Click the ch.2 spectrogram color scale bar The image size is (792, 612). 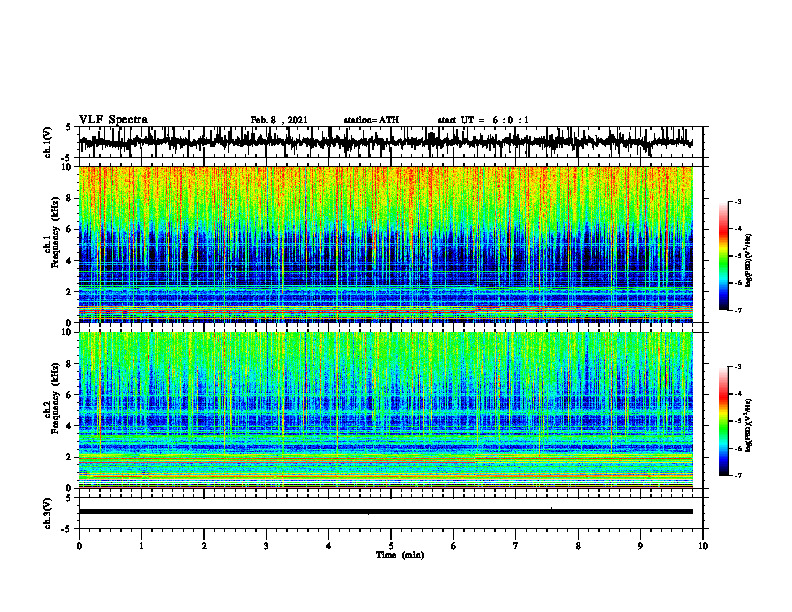tap(723, 421)
